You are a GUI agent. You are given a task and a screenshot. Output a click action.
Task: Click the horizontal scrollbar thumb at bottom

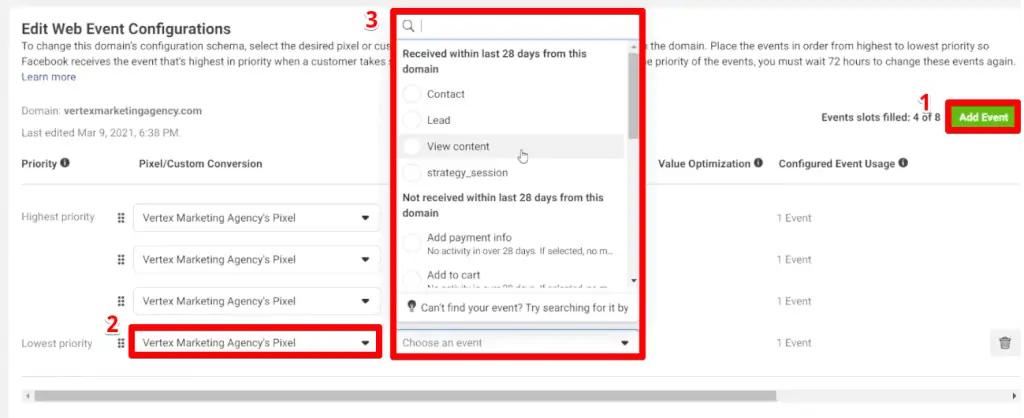(405, 396)
